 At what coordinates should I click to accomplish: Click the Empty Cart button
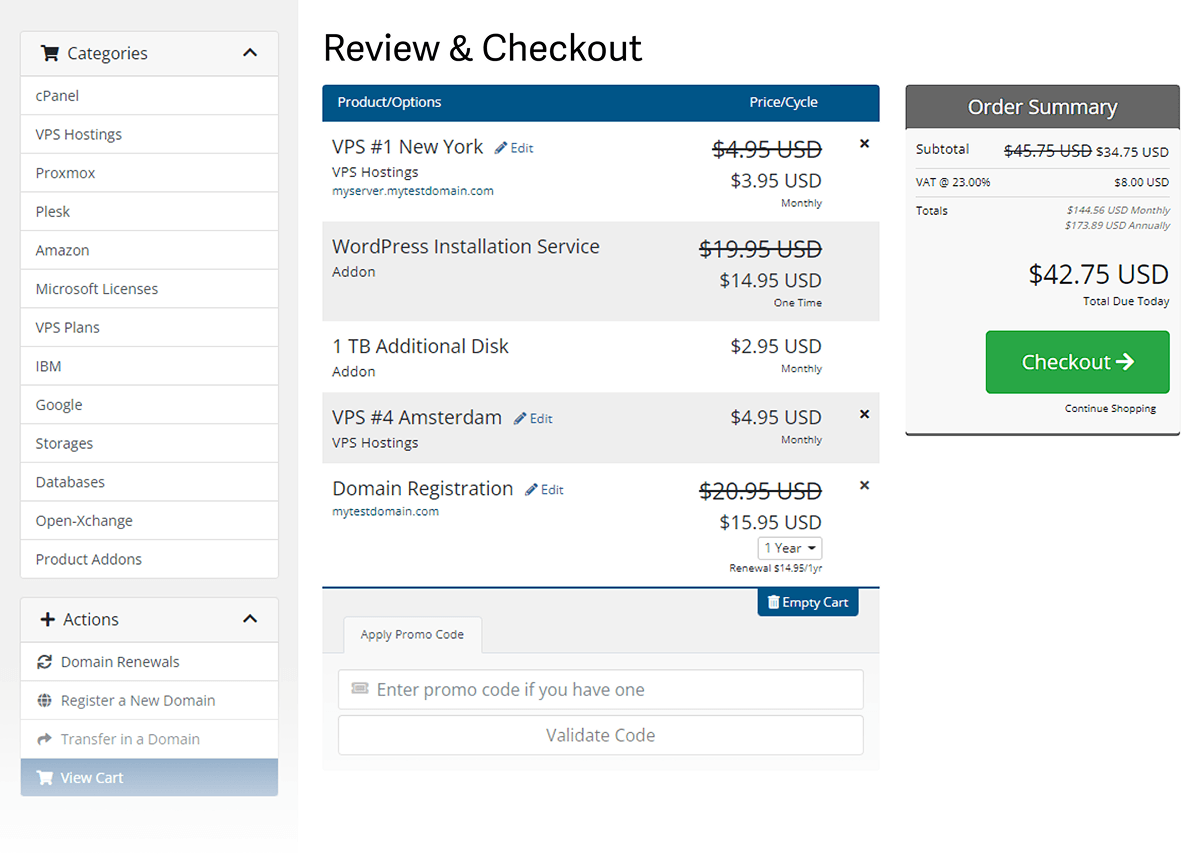pyautogui.click(x=808, y=602)
